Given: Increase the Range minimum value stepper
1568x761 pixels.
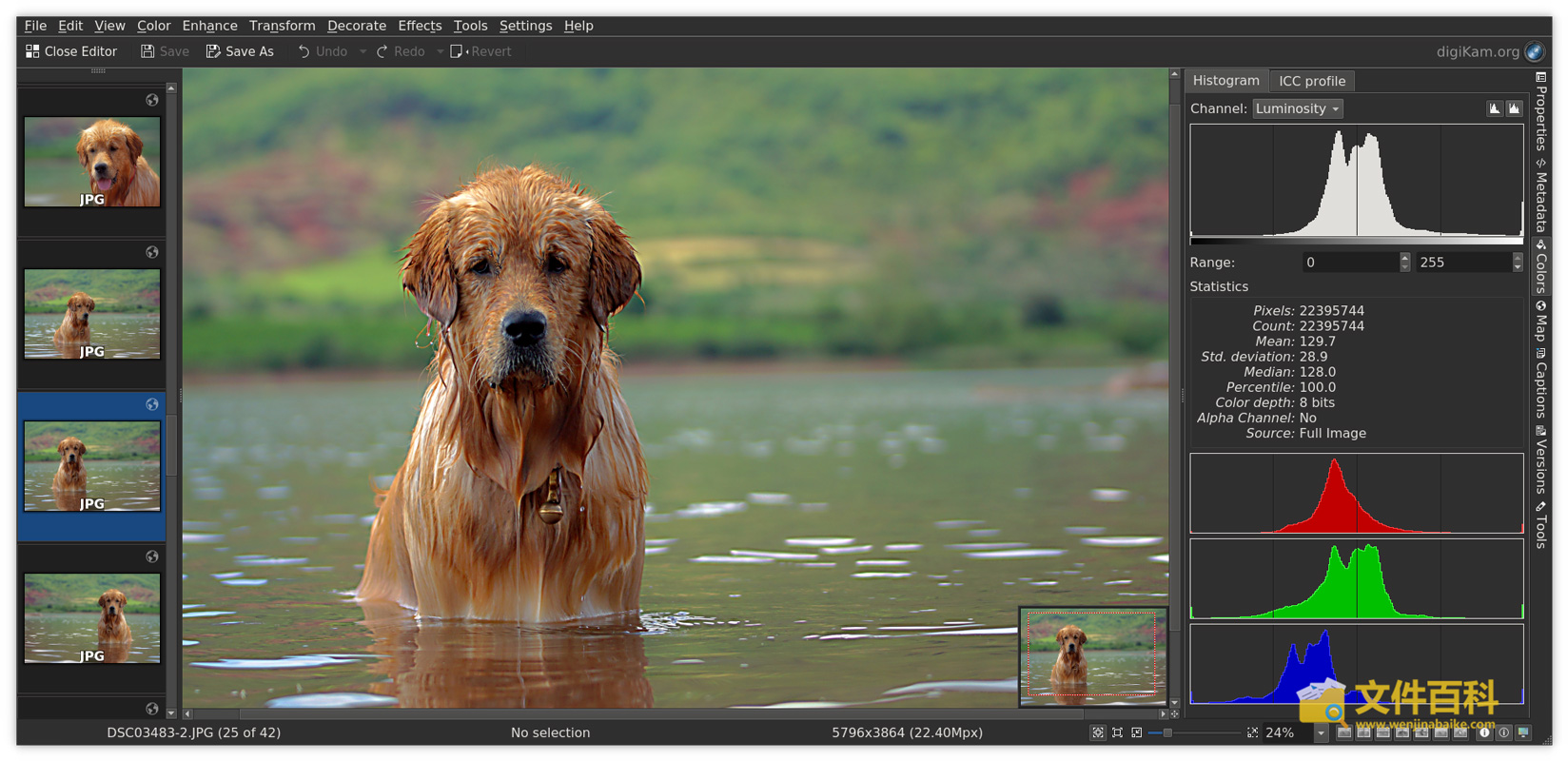Looking at the screenshot, I should 1404,257.
